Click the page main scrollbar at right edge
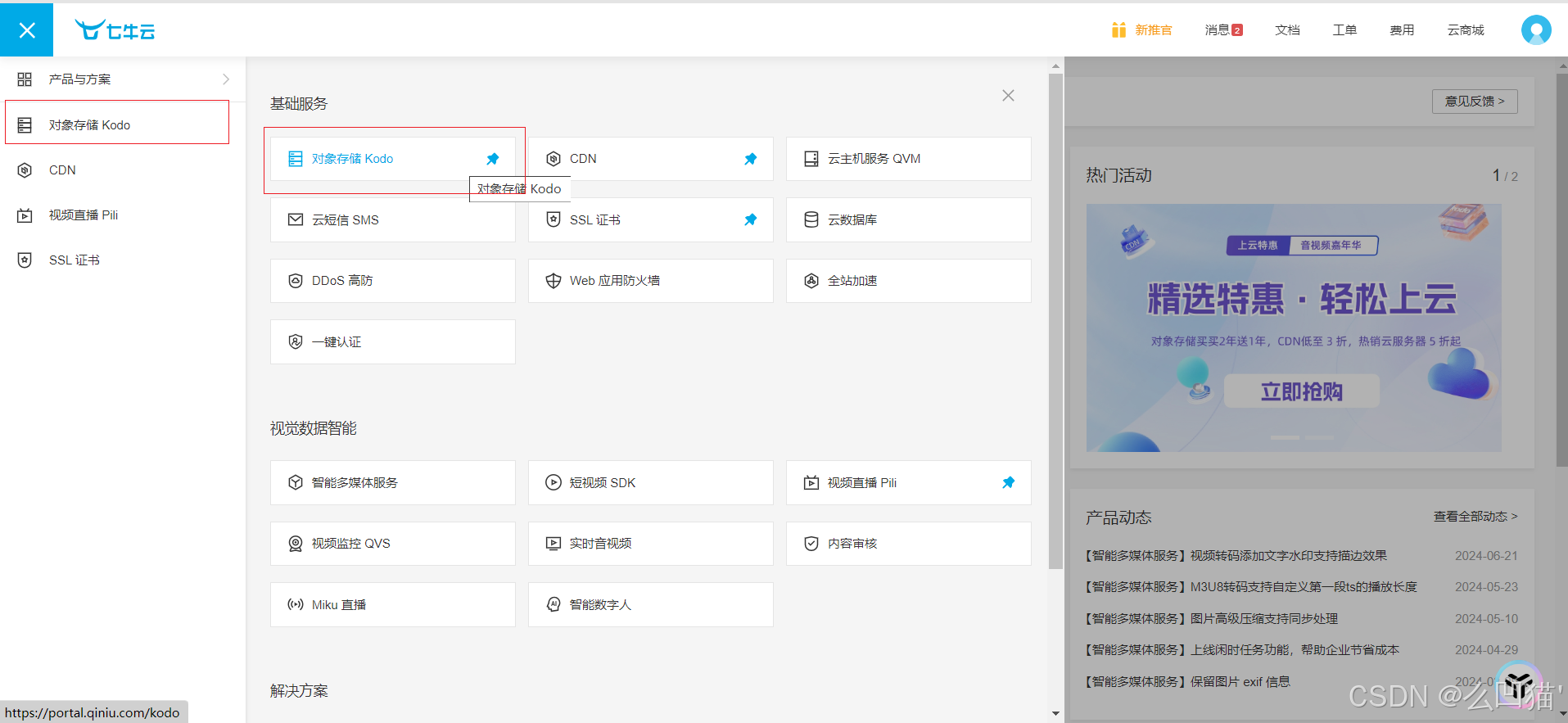Screen dimensions: 1568x723 coord(1561,270)
